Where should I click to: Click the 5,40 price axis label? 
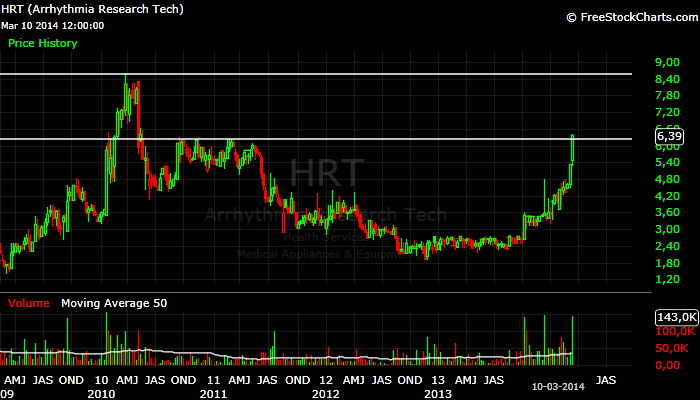point(667,162)
